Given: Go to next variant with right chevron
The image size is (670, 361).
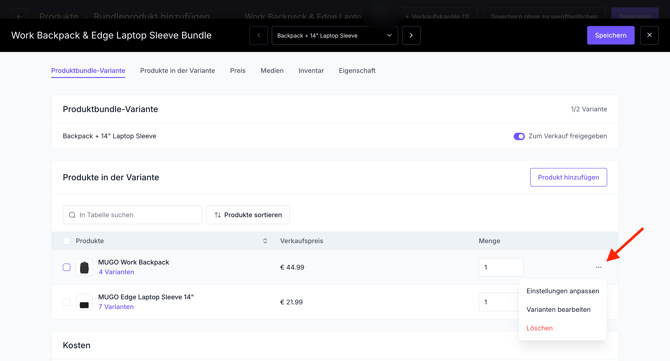Looking at the screenshot, I should pos(411,35).
